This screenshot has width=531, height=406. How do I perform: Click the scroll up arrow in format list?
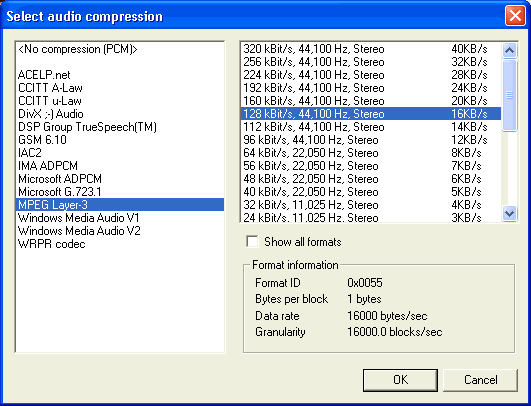[509, 50]
